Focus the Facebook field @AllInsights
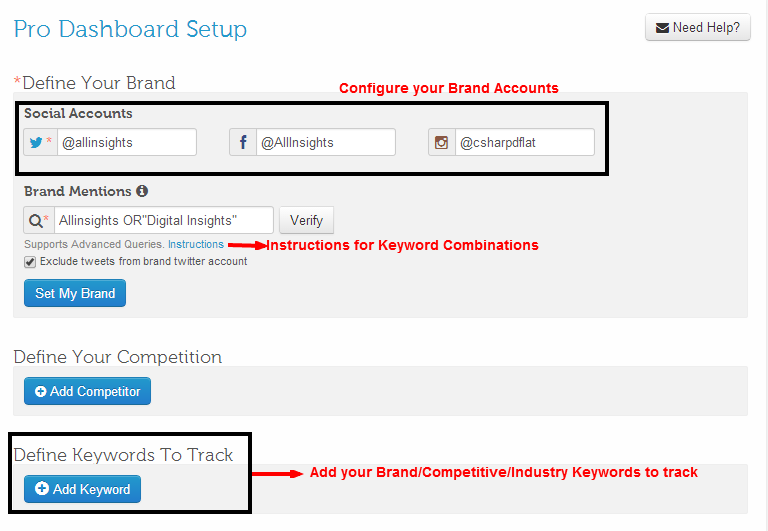The height and width of the screenshot is (531, 768). 326,142
